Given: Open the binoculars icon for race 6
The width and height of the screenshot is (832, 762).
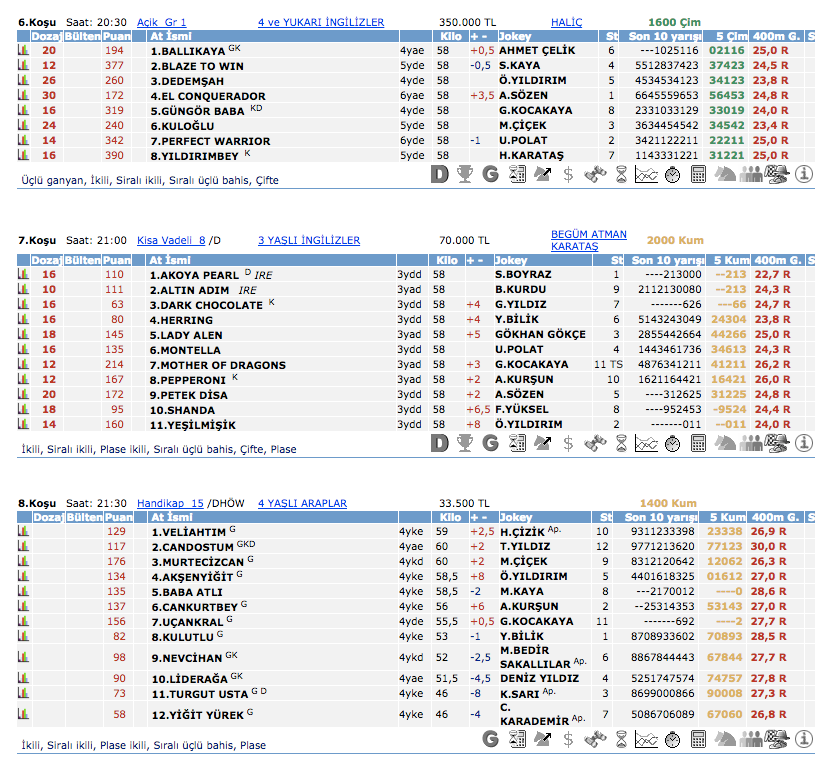Looking at the screenshot, I should 595,174.
